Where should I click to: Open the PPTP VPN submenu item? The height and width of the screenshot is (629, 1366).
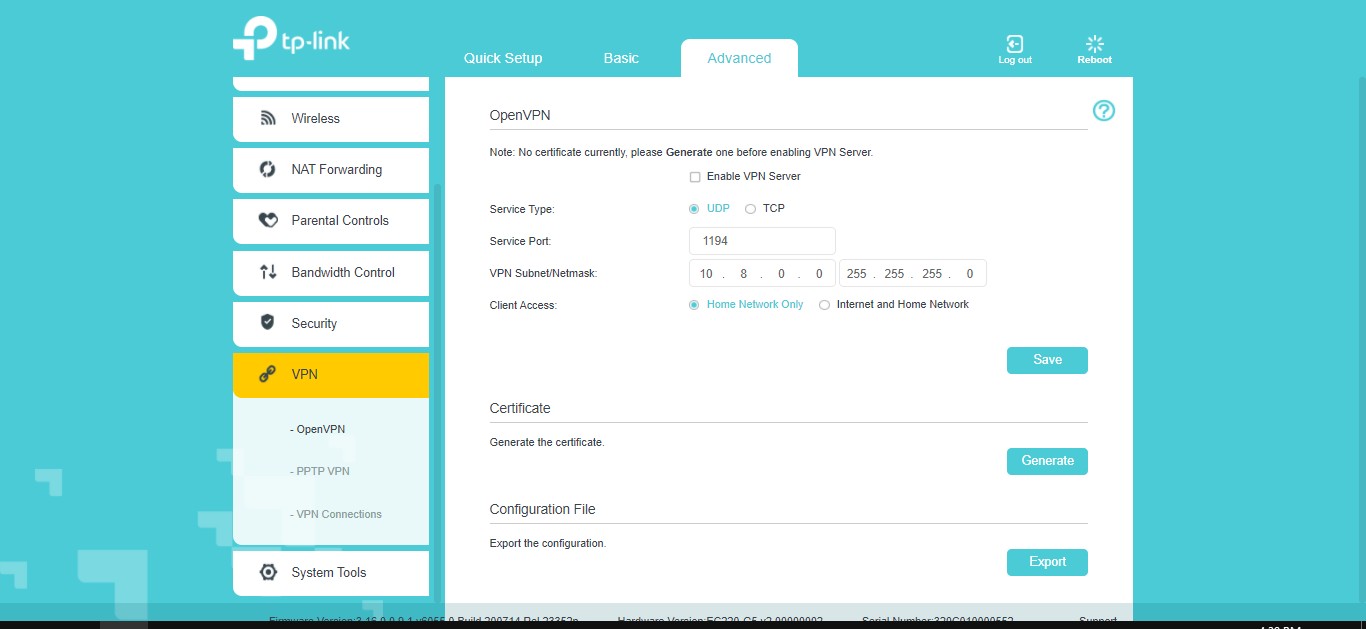coord(322,471)
